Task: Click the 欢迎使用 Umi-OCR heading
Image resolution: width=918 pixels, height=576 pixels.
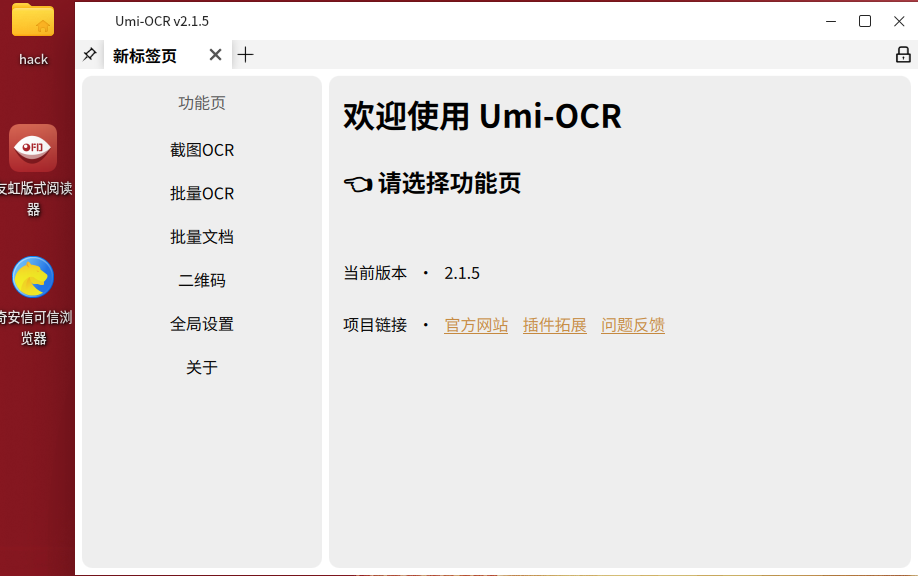Action: pos(482,116)
